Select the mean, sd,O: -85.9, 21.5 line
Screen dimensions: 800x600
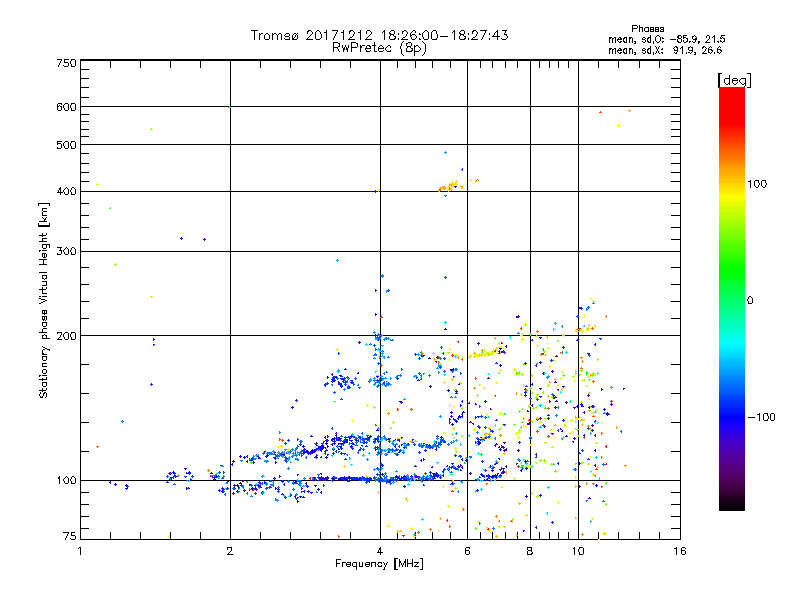(667, 39)
